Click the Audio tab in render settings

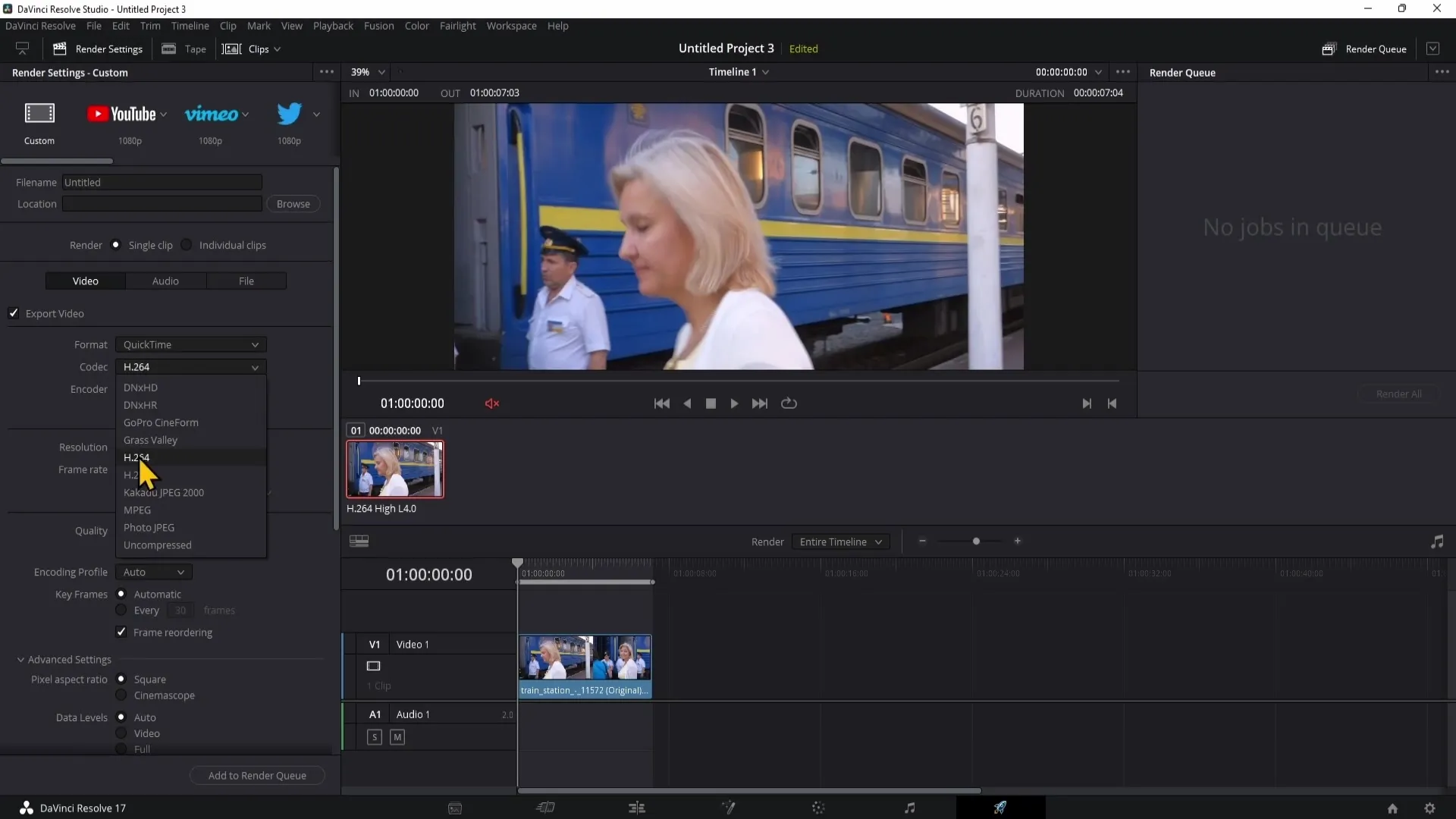click(x=166, y=281)
